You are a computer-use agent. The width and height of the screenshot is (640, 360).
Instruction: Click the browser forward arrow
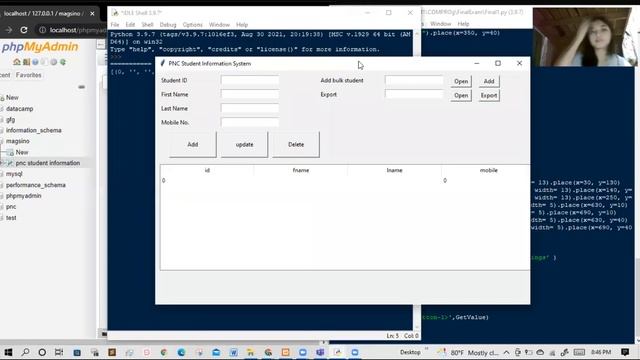tap(9, 30)
